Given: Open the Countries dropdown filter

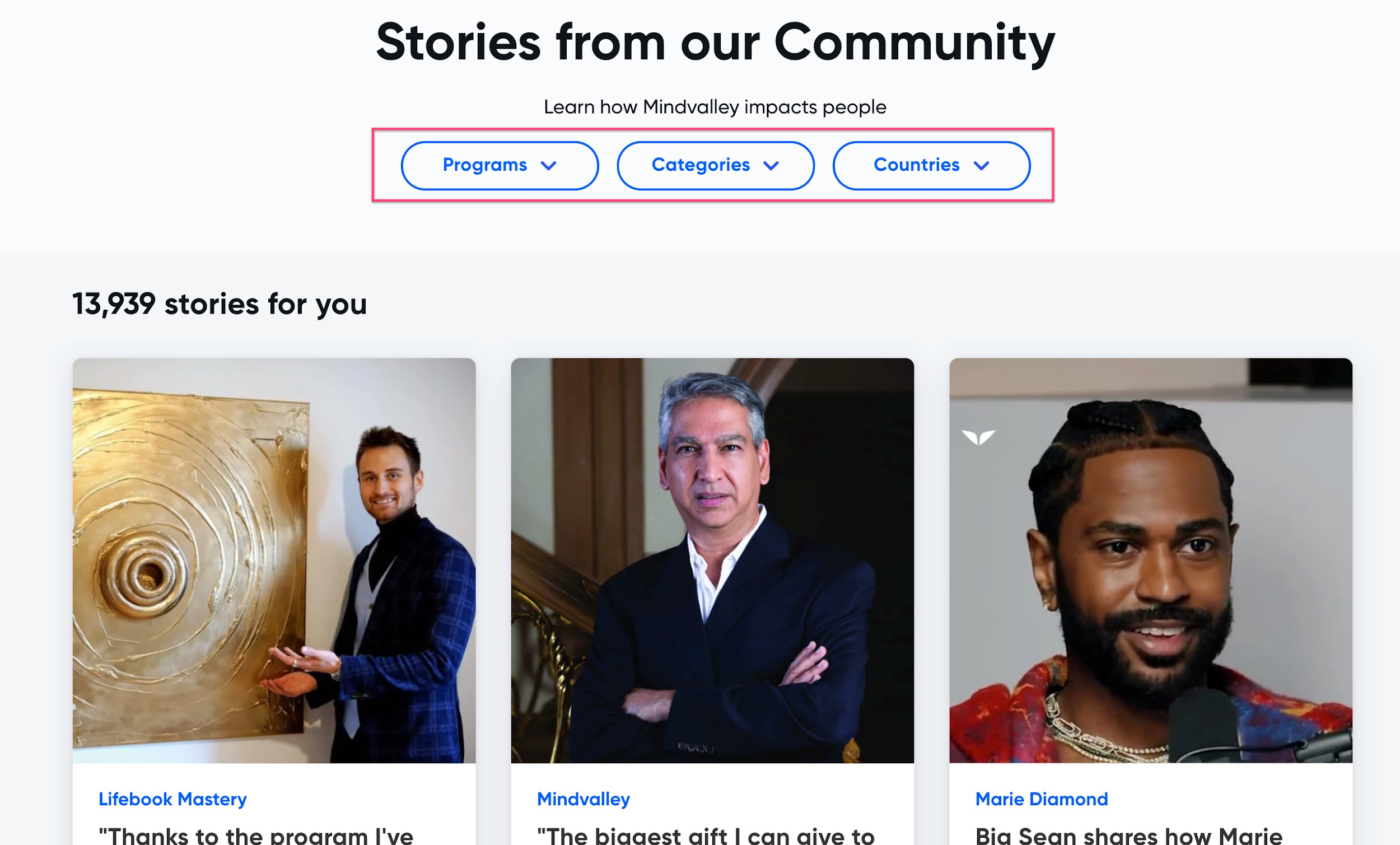Looking at the screenshot, I should (931, 165).
